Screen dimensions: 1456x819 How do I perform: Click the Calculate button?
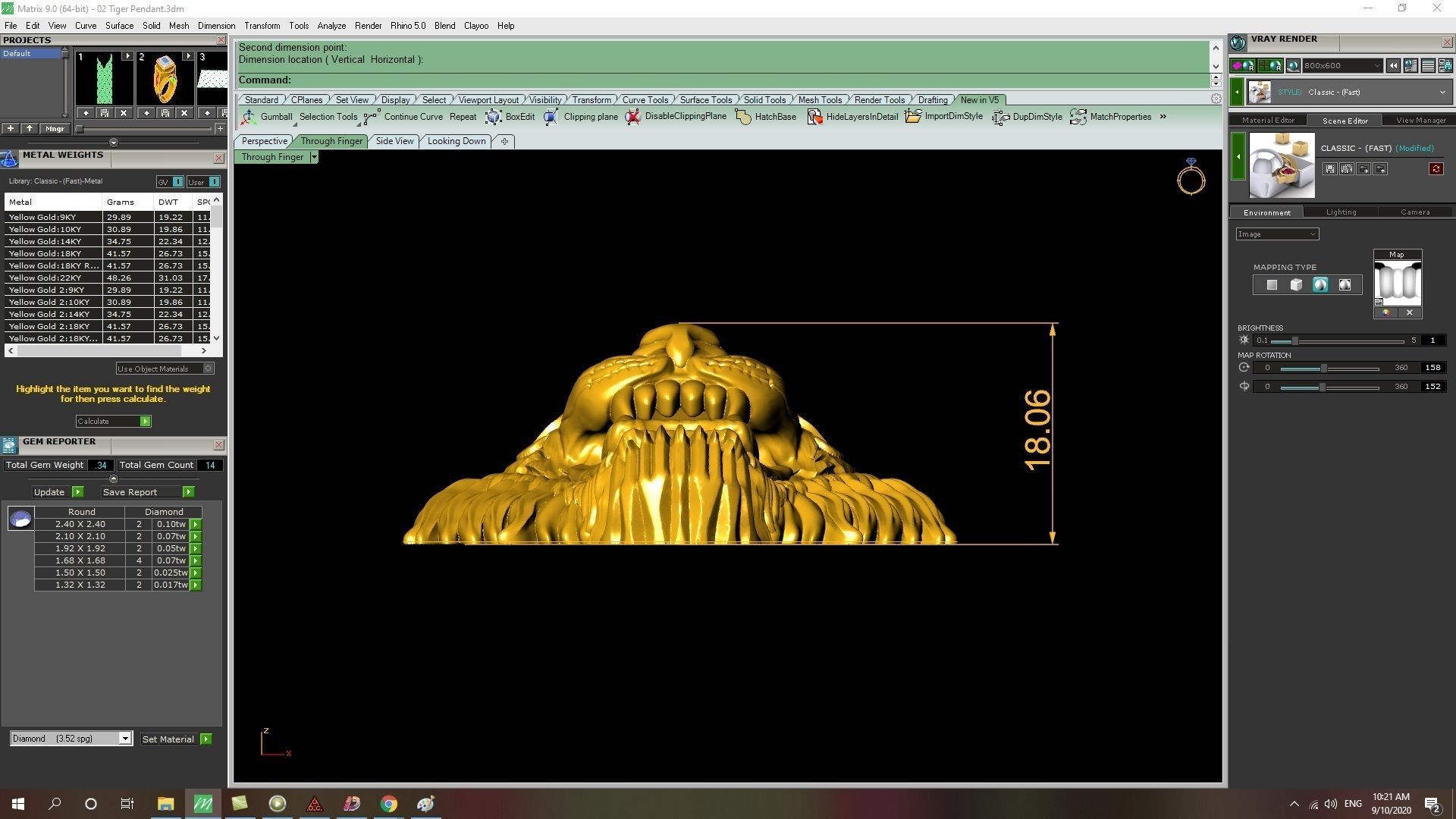[113, 422]
